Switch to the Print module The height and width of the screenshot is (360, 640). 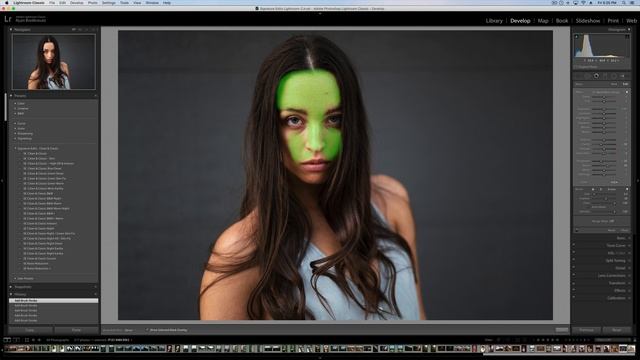click(x=613, y=20)
